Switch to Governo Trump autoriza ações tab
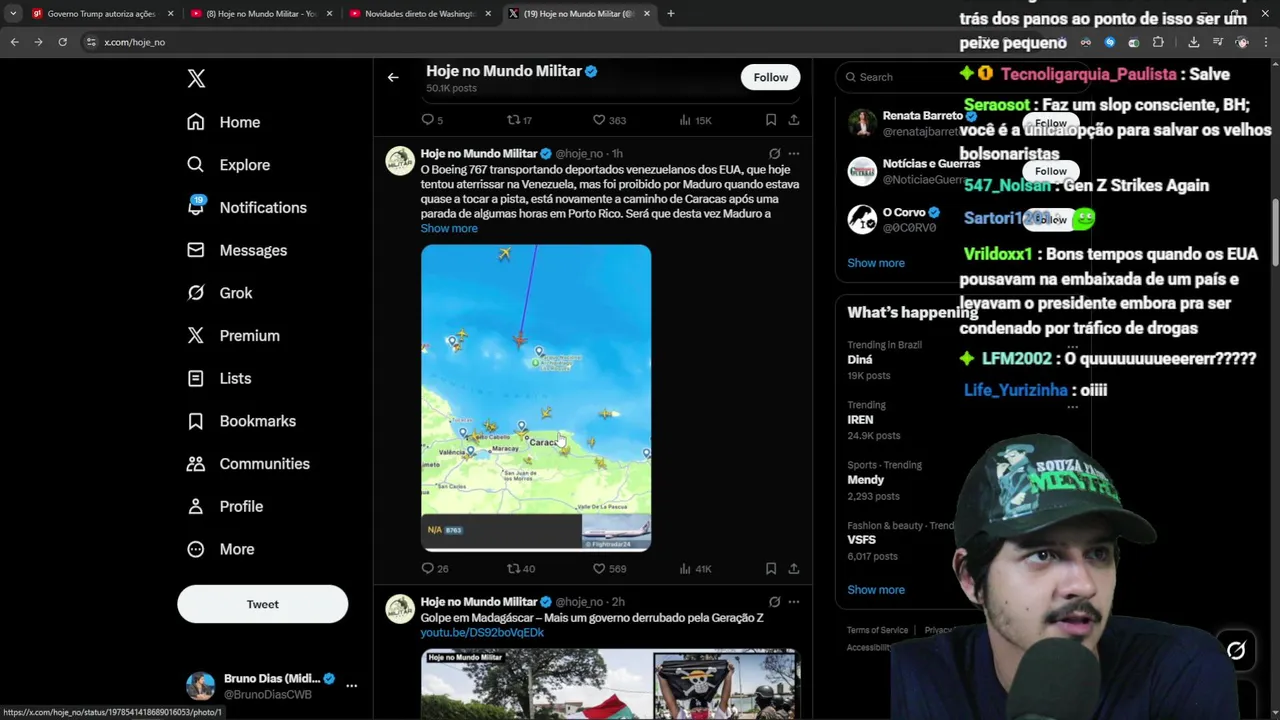The image size is (1280, 720). tap(100, 14)
